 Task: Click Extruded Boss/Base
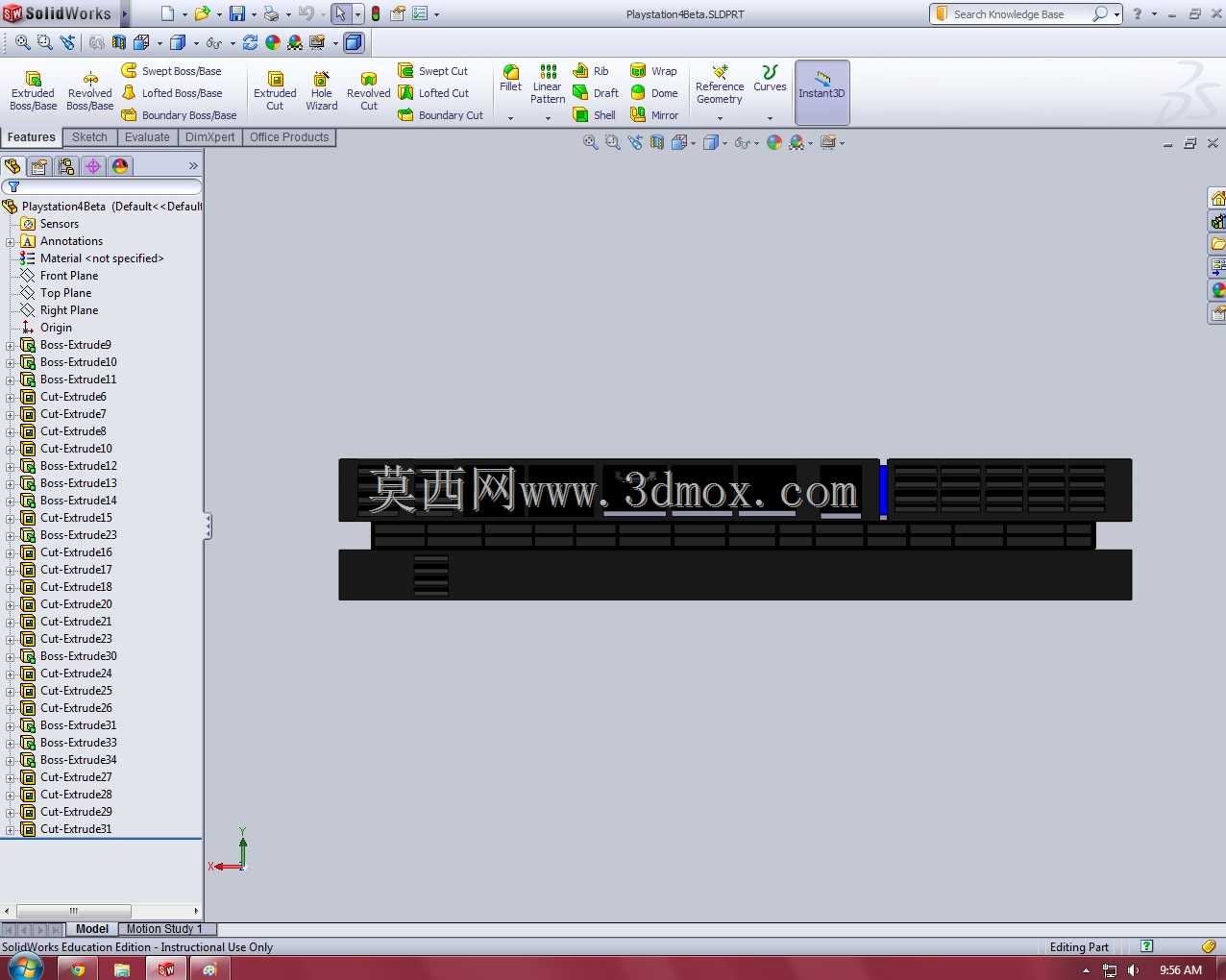(x=33, y=90)
